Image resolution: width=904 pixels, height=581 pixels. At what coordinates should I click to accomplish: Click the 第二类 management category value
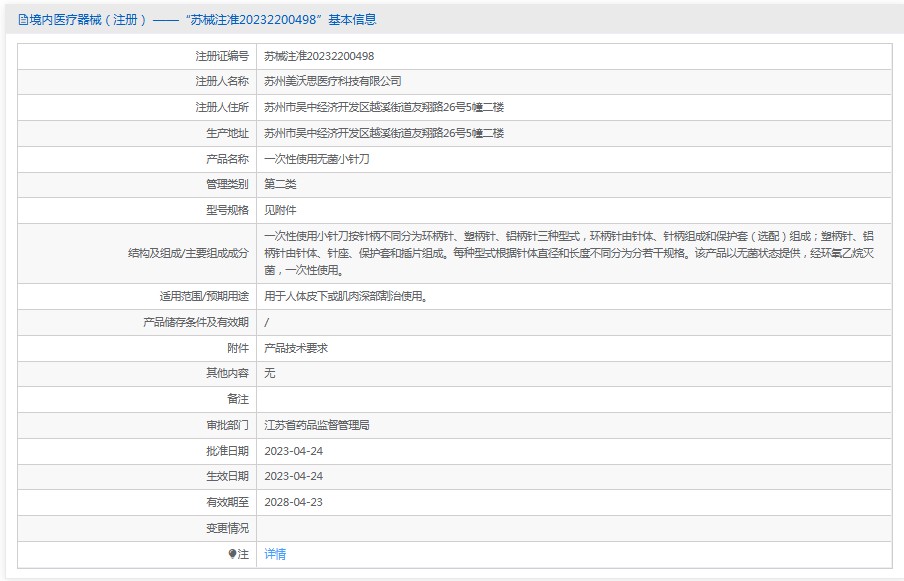point(280,184)
